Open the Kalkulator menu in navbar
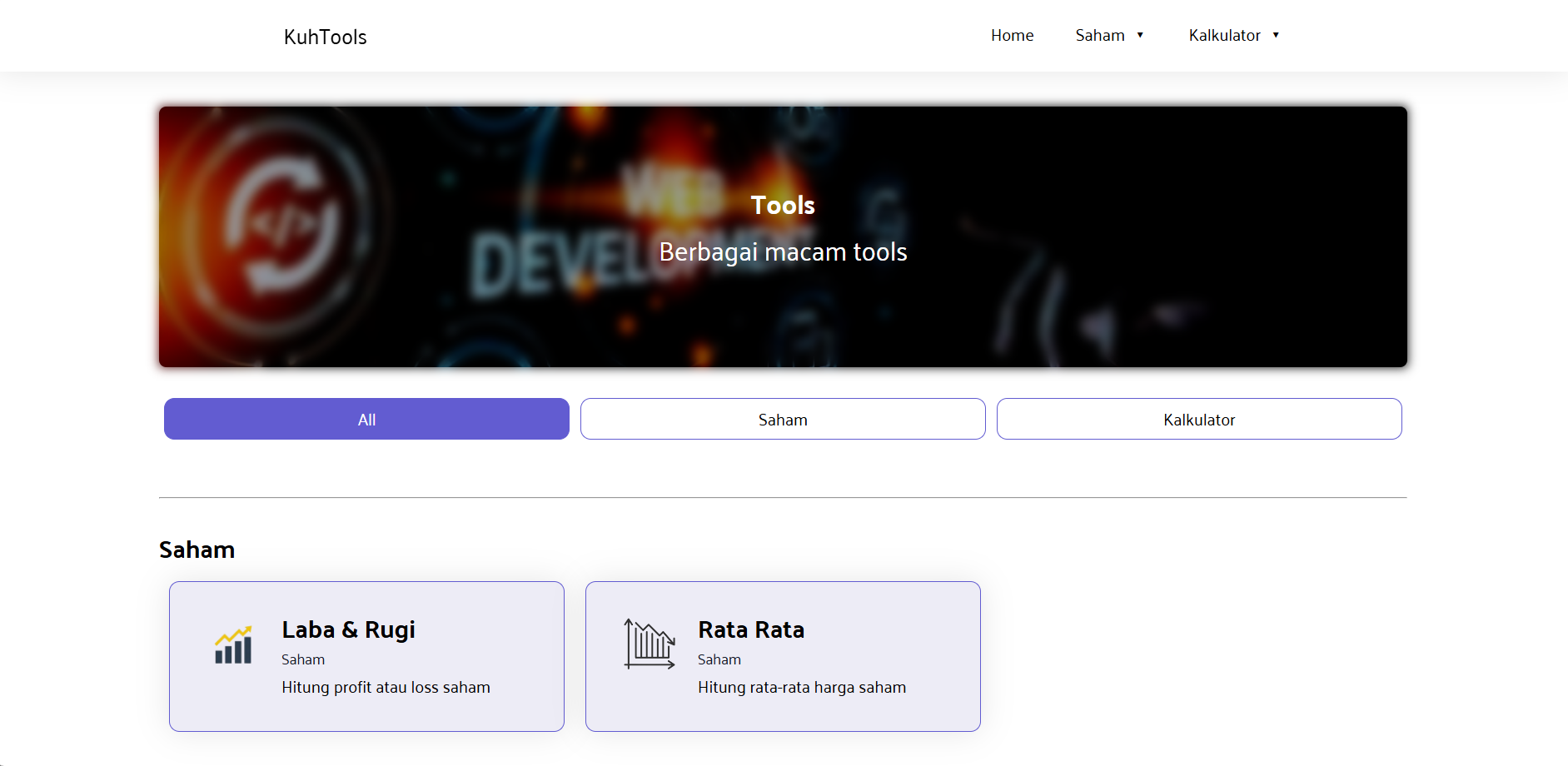The height and width of the screenshot is (766, 1568). click(x=1224, y=35)
